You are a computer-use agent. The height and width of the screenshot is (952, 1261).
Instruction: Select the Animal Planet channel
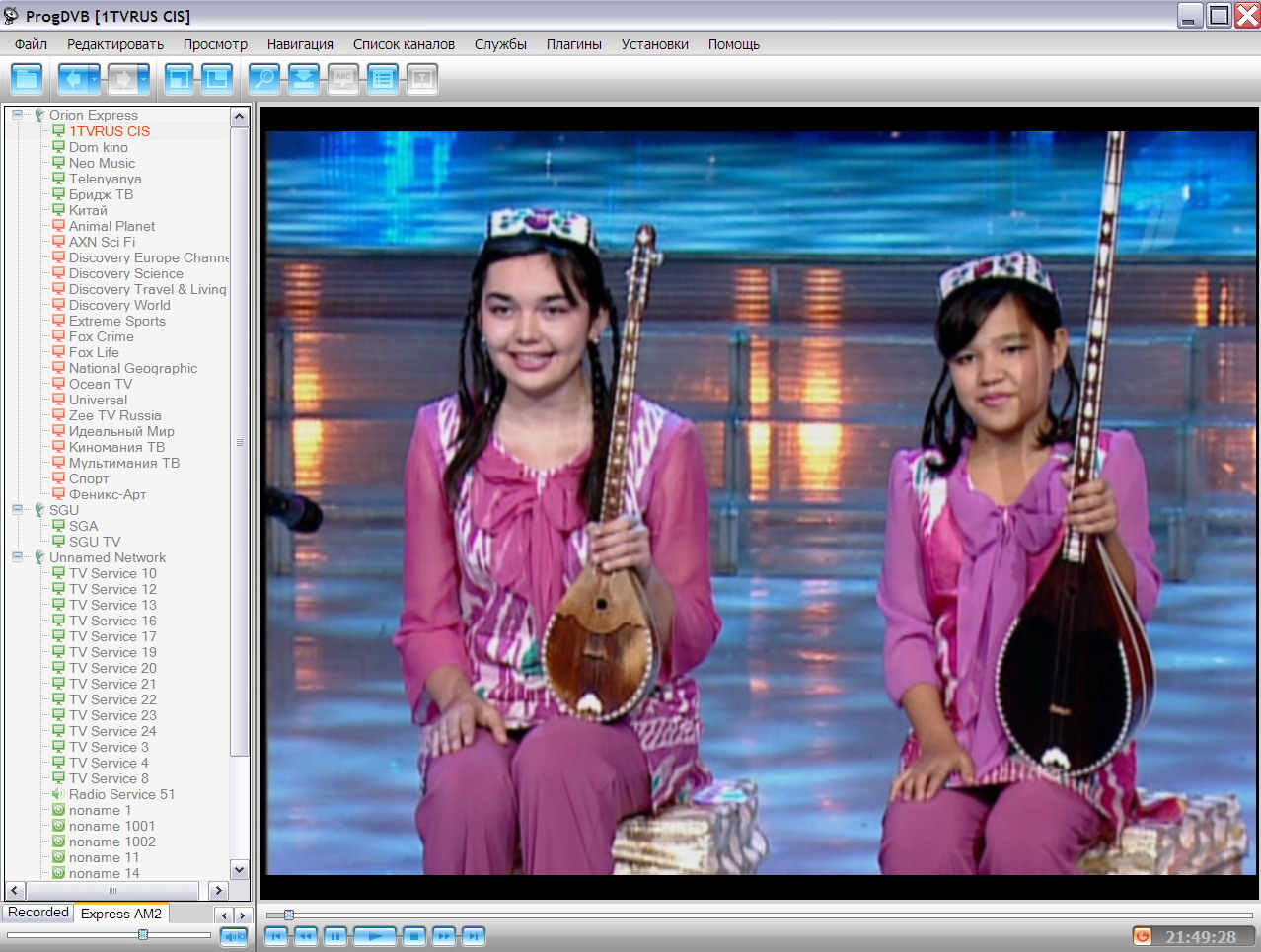(x=111, y=226)
